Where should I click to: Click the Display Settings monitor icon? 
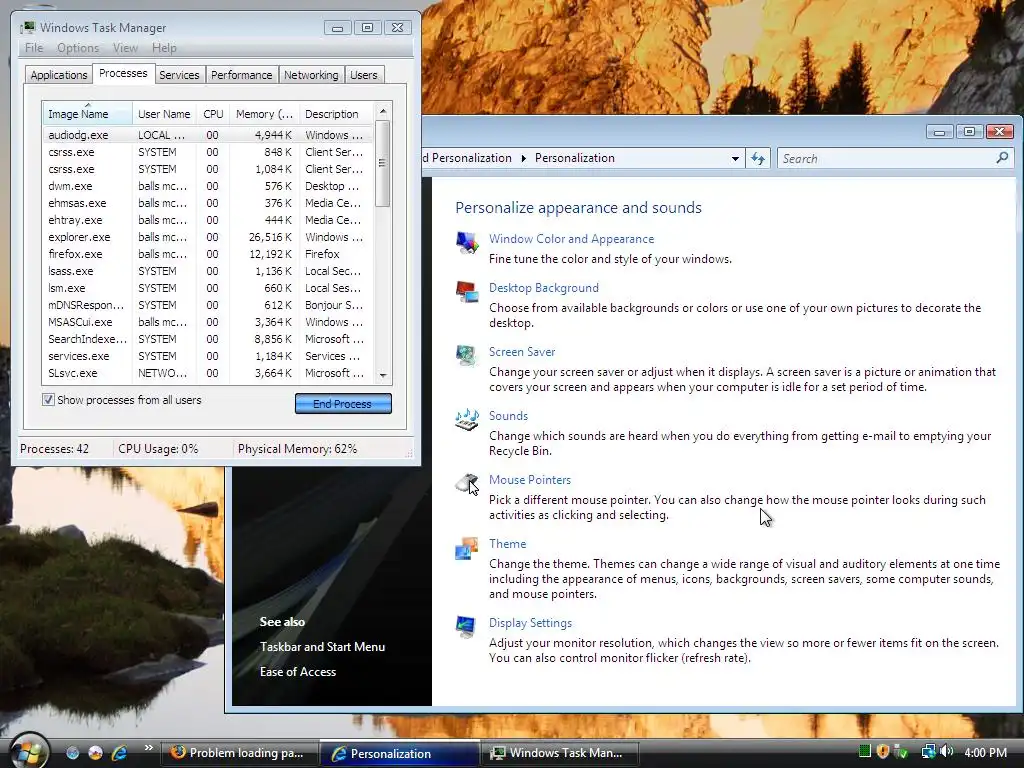(467, 627)
